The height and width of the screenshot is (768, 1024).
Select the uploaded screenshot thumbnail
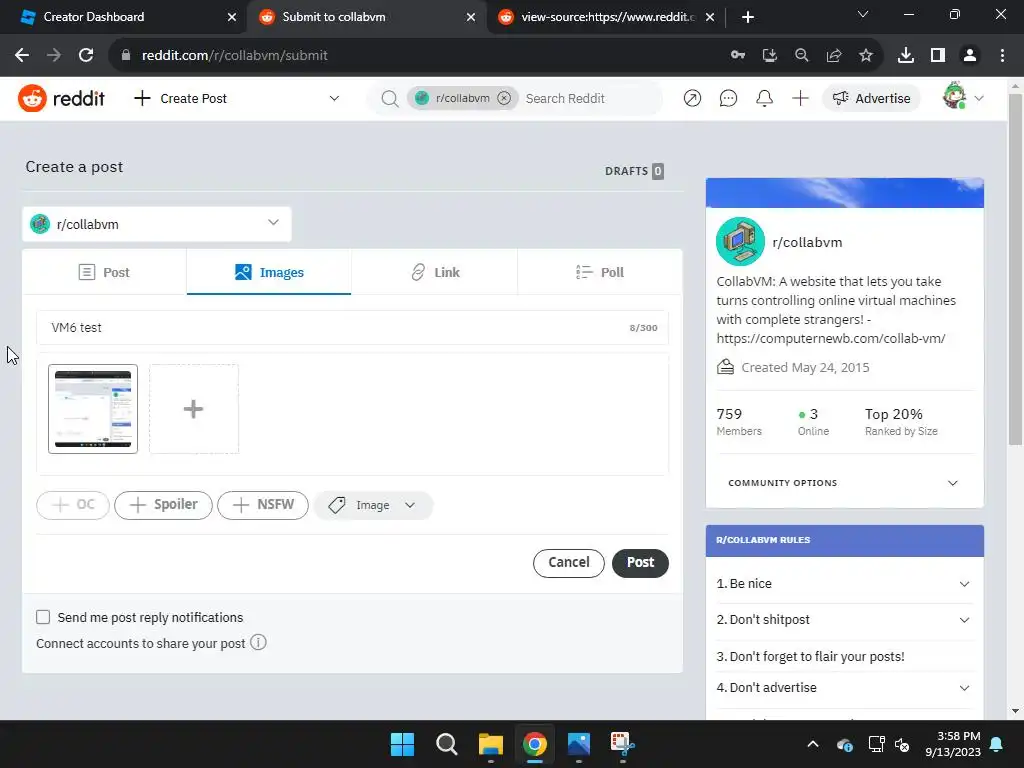(93, 409)
